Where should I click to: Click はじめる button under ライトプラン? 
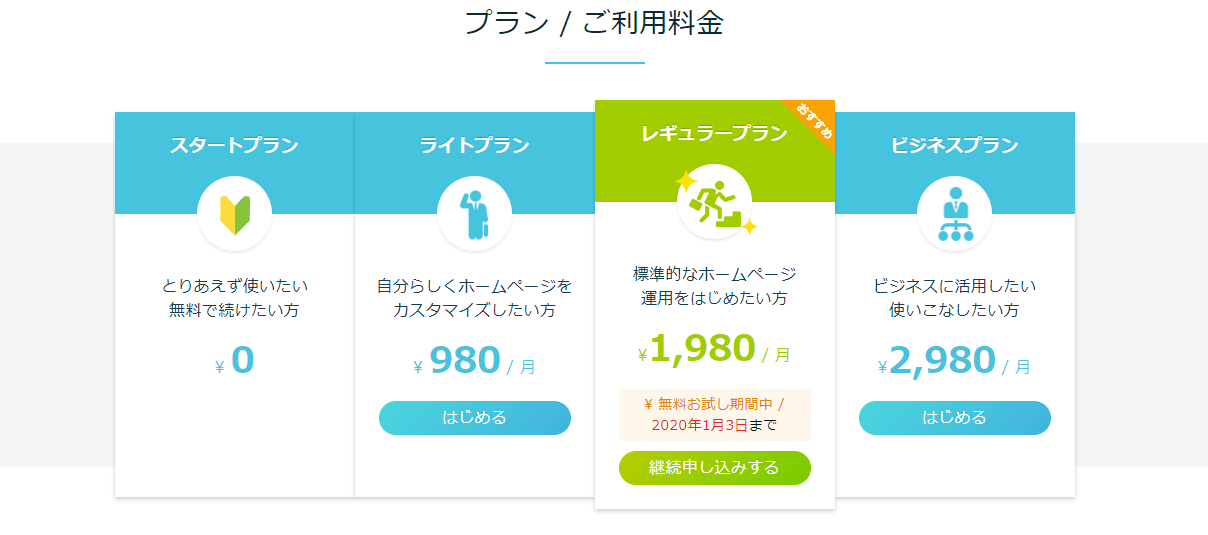point(475,418)
